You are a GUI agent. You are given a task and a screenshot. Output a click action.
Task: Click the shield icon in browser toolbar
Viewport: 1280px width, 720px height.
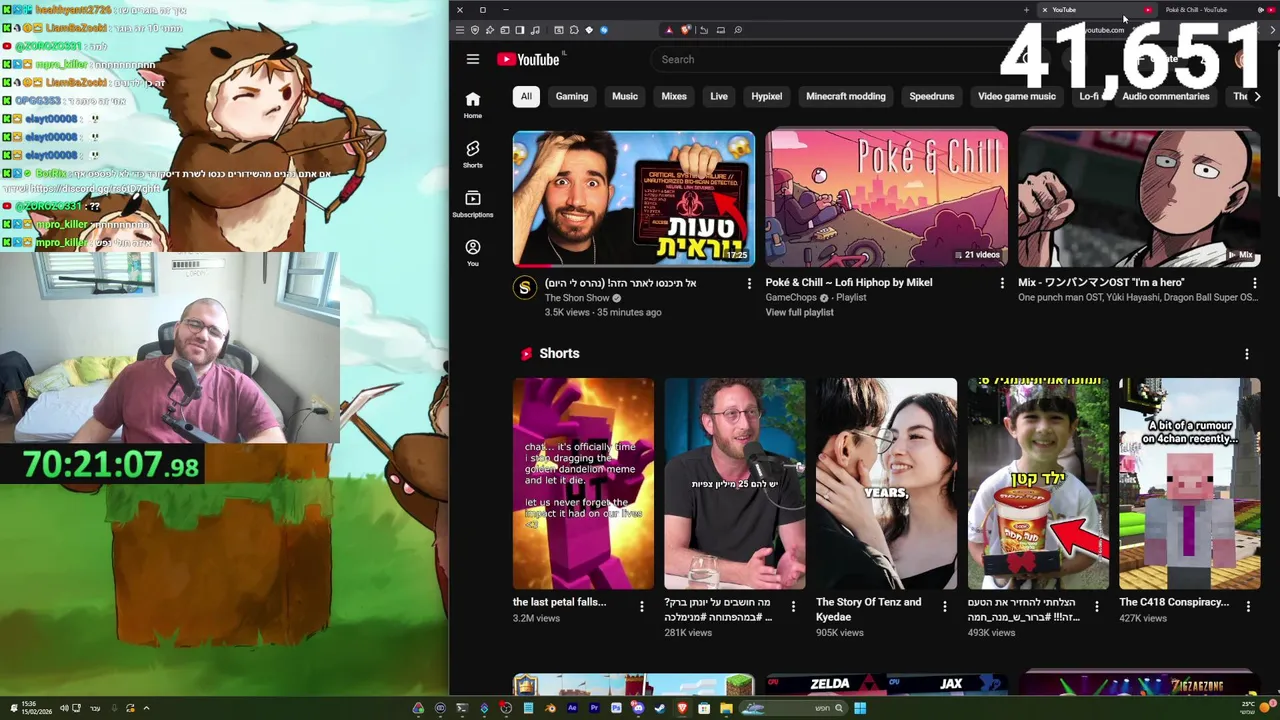(475, 30)
